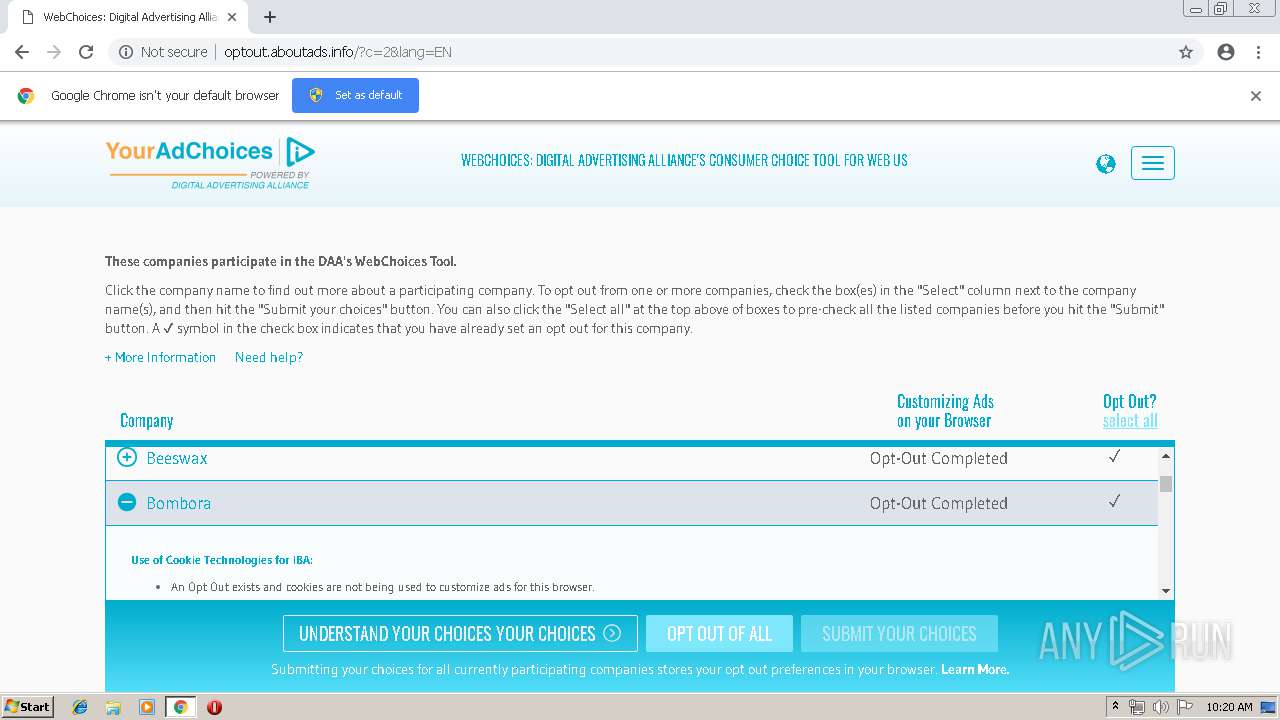Click the browser forward arrow
Screen dimensions: 1280x720
tap(54, 52)
